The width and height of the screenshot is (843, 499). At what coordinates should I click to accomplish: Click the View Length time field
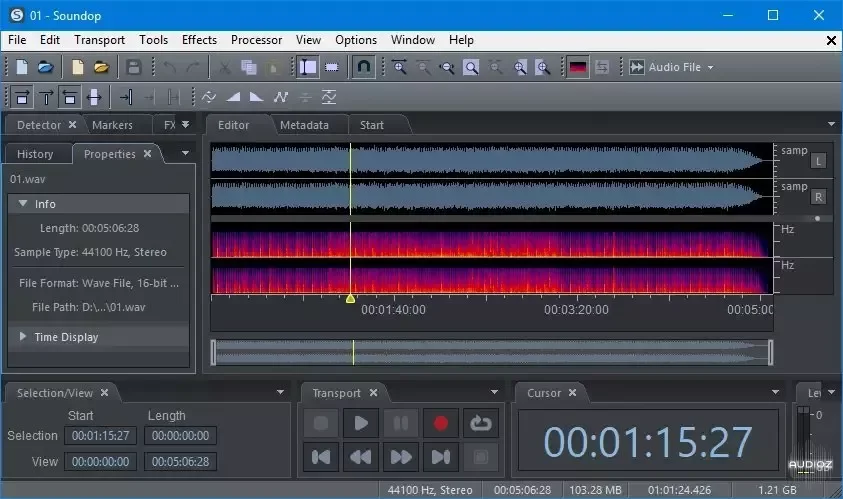coord(180,461)
